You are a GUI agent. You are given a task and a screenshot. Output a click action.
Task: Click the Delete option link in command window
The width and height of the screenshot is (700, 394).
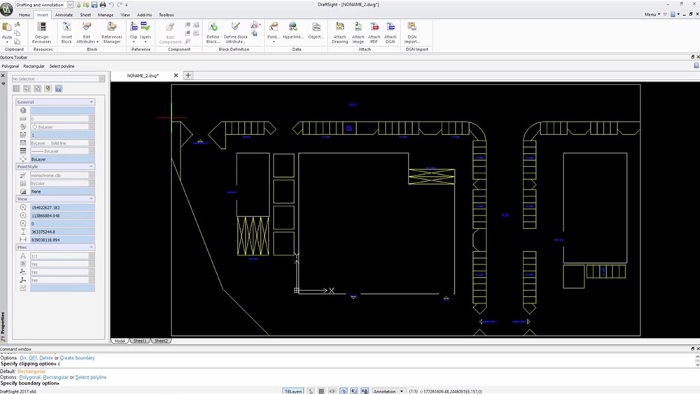[x=46, y=358]
